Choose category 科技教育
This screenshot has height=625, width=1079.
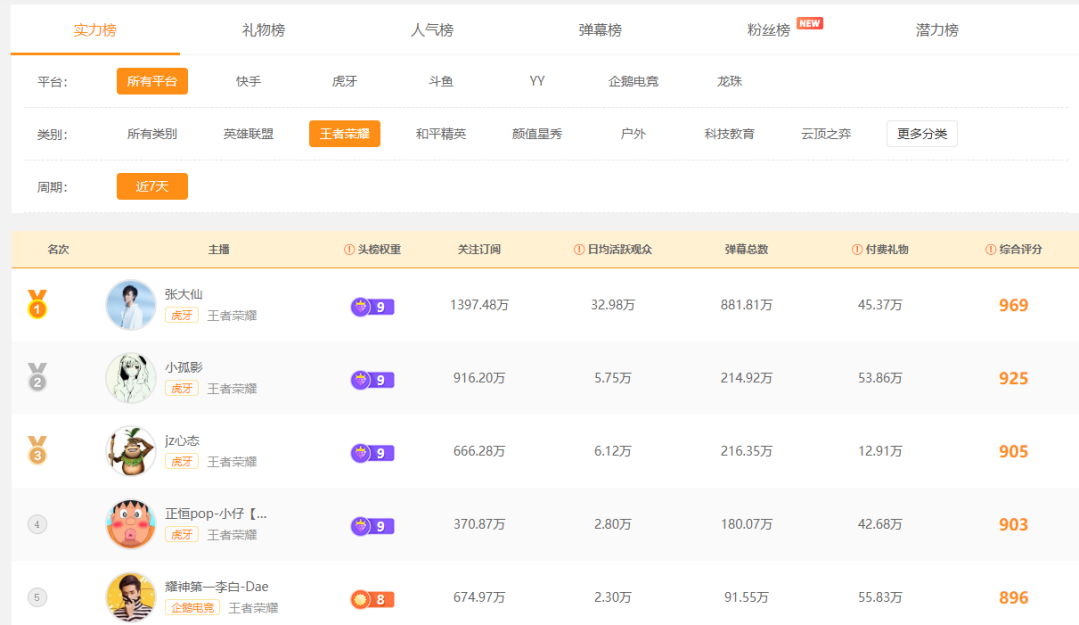729,134
